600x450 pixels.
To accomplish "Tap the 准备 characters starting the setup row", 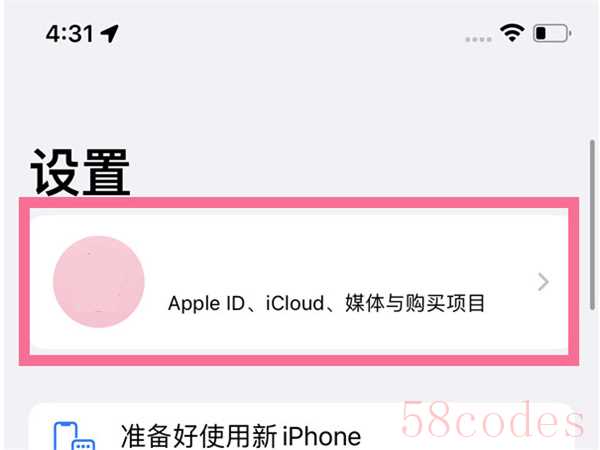I will [147, 435].
